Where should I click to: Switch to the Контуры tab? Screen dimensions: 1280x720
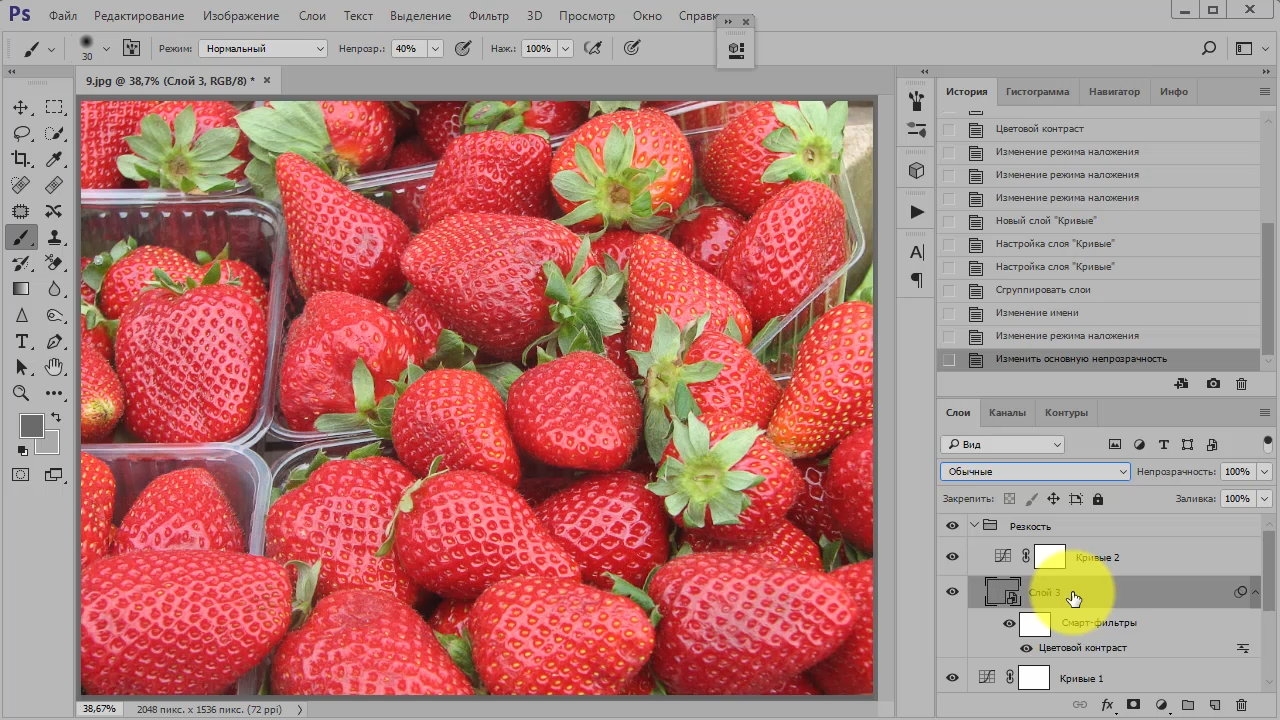(x=1066, y=412)
